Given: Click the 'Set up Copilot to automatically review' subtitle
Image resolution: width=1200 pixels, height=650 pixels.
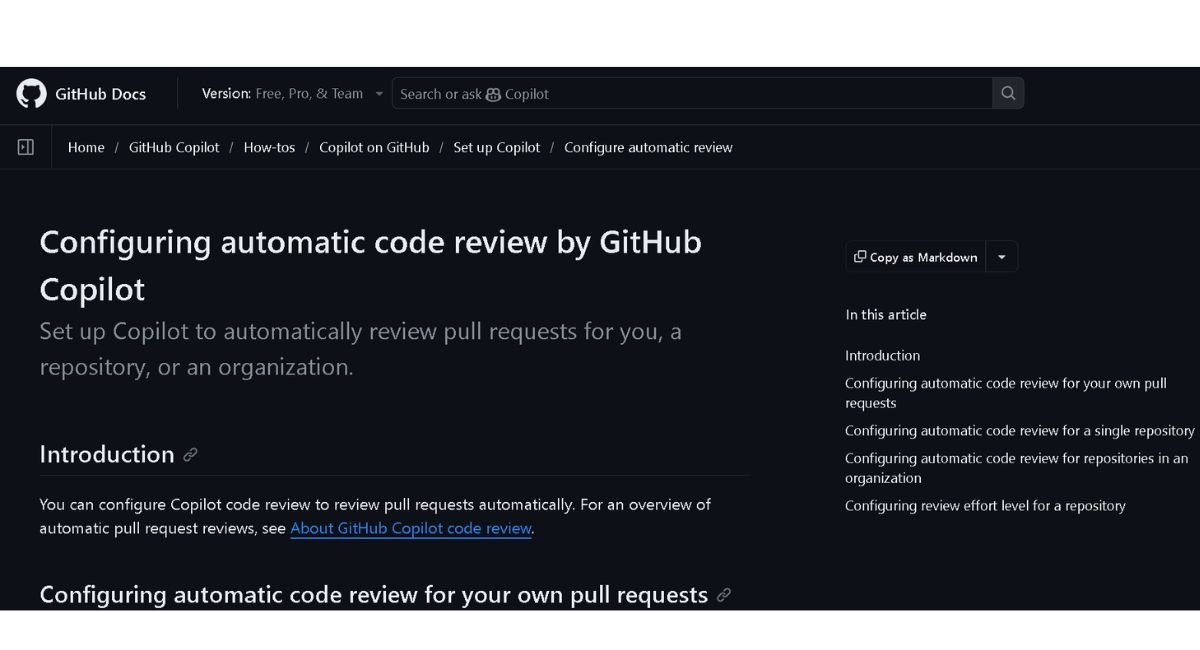Looking at the screenshot, I should coord(360,349).
